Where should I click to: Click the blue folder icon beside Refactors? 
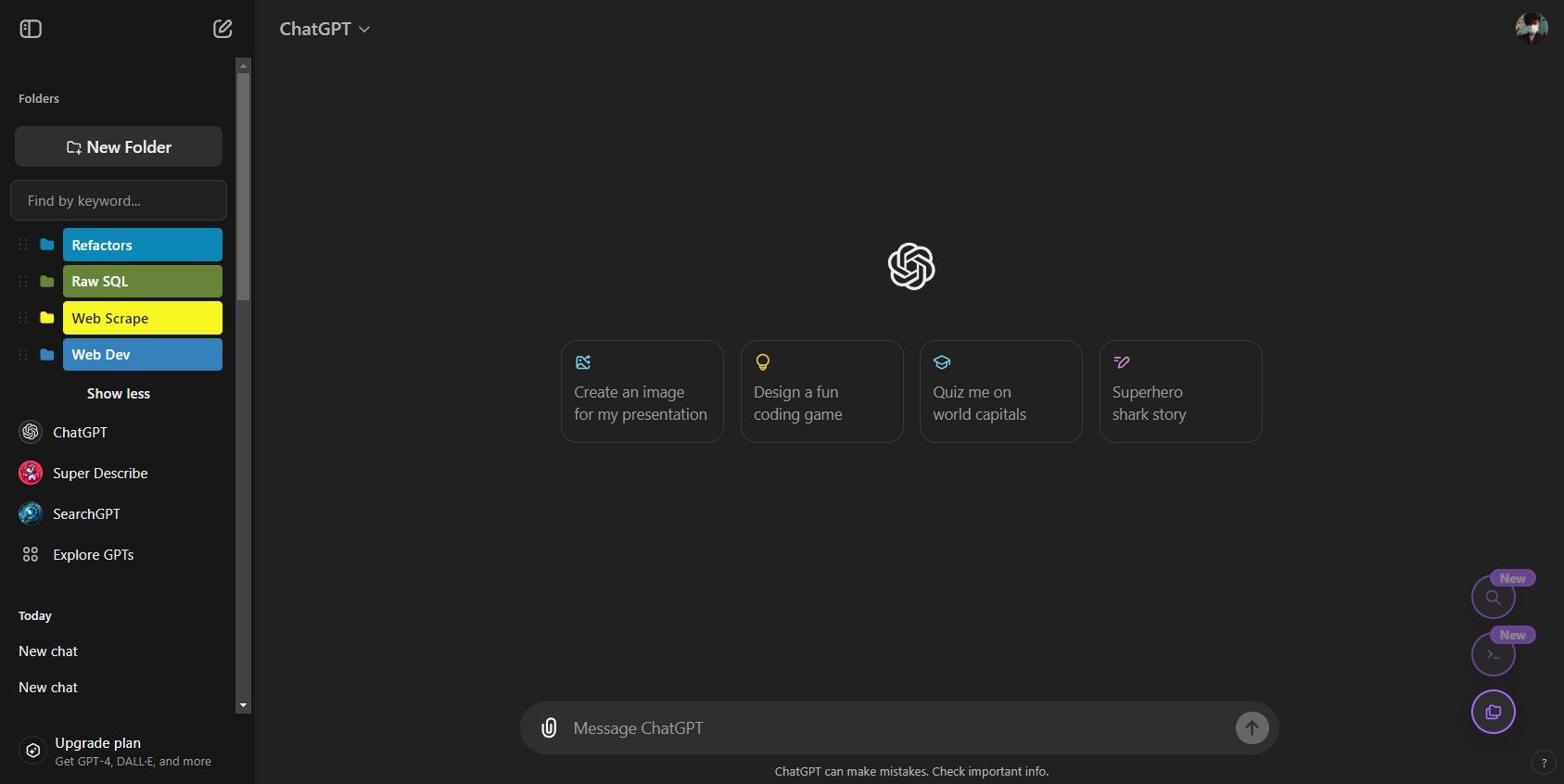(x=47, y=245)
